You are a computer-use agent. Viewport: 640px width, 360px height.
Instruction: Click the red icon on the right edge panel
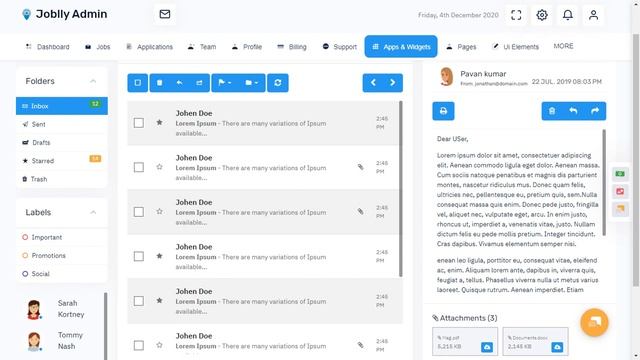pos(620,191)
